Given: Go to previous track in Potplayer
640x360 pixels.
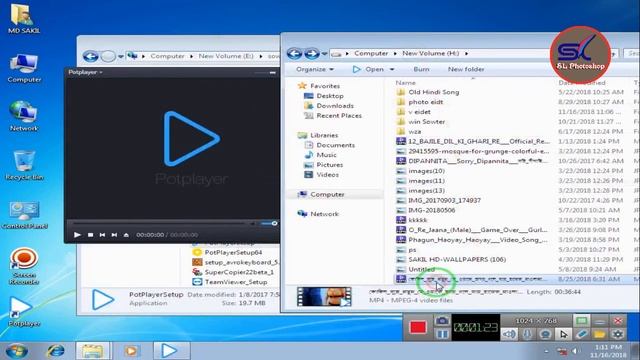Looking at the screenshot, I should click(102, 235).
